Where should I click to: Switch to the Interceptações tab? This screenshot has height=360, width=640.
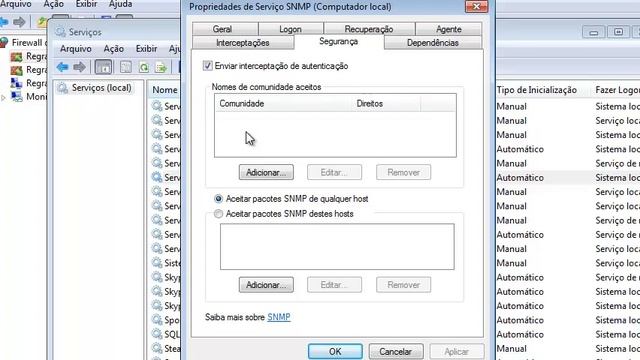click(242, 42)
